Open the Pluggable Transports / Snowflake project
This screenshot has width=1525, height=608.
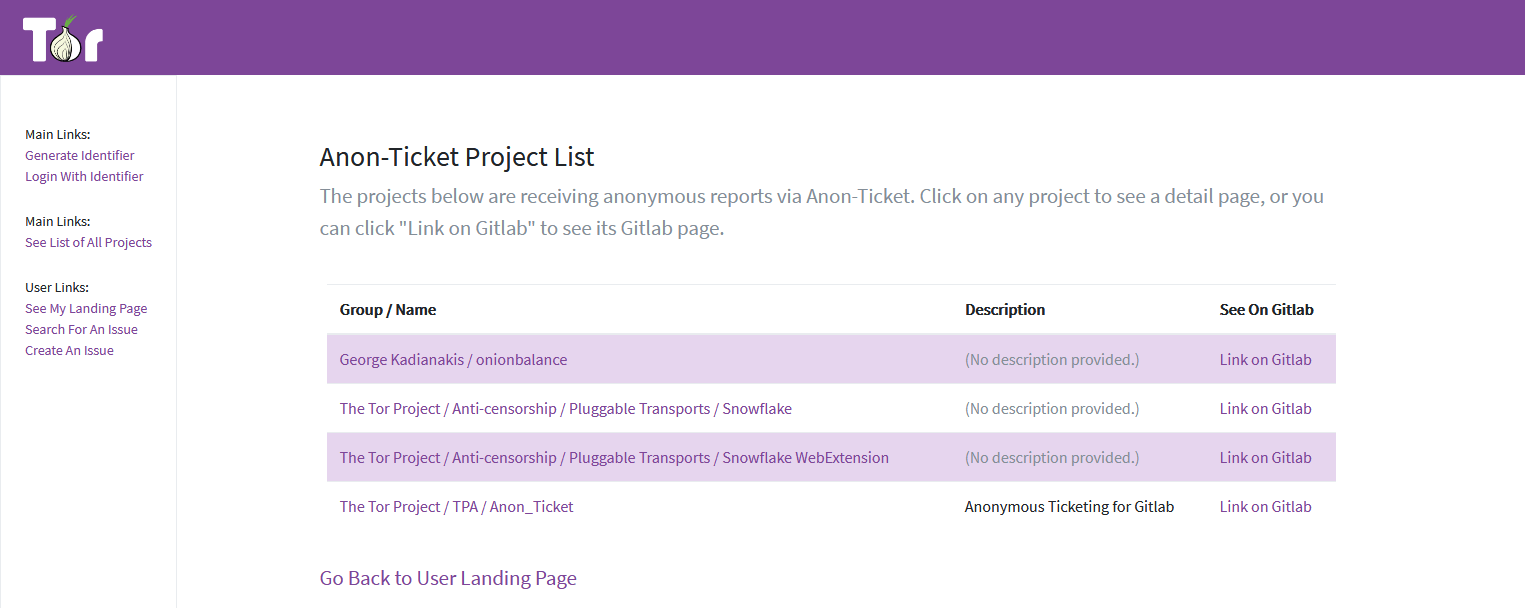tap(566, 408)
